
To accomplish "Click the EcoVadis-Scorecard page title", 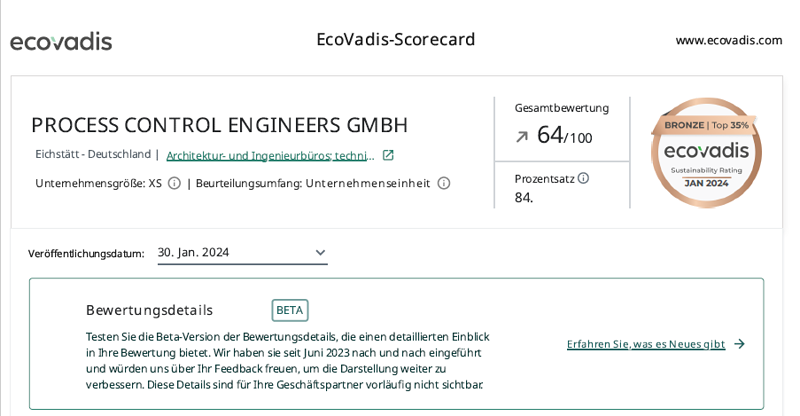I will pos(395,39).
